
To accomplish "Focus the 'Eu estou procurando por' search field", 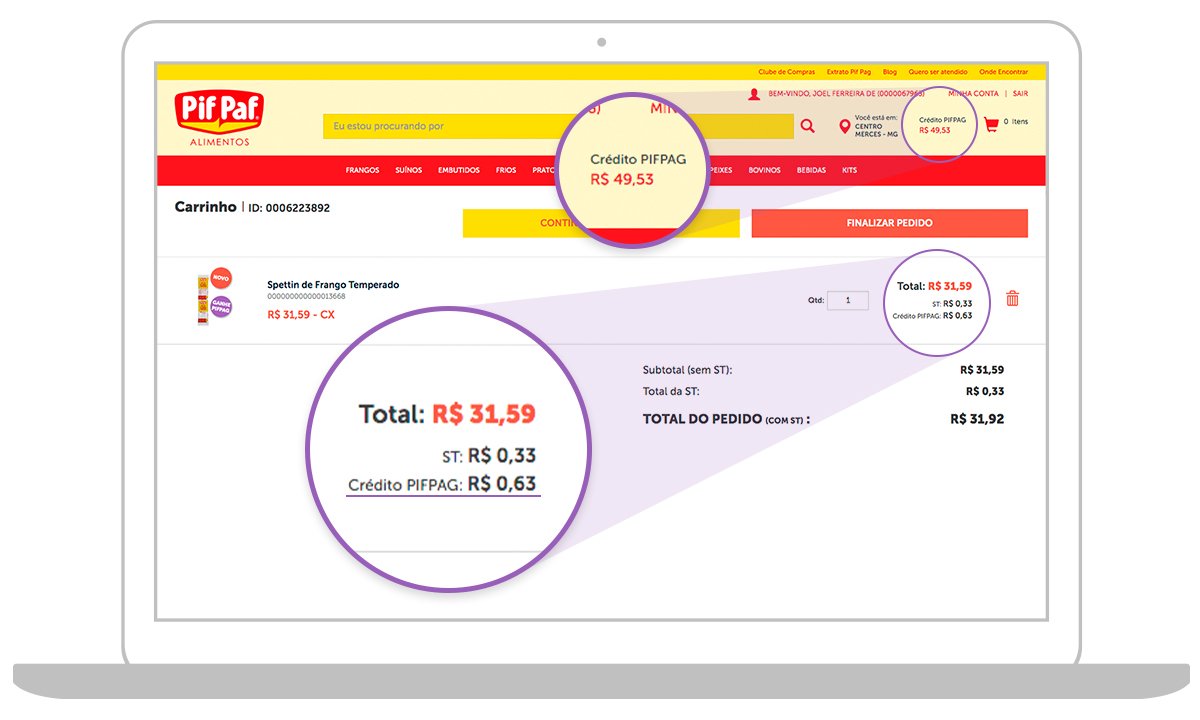I will tap(558, 126).
